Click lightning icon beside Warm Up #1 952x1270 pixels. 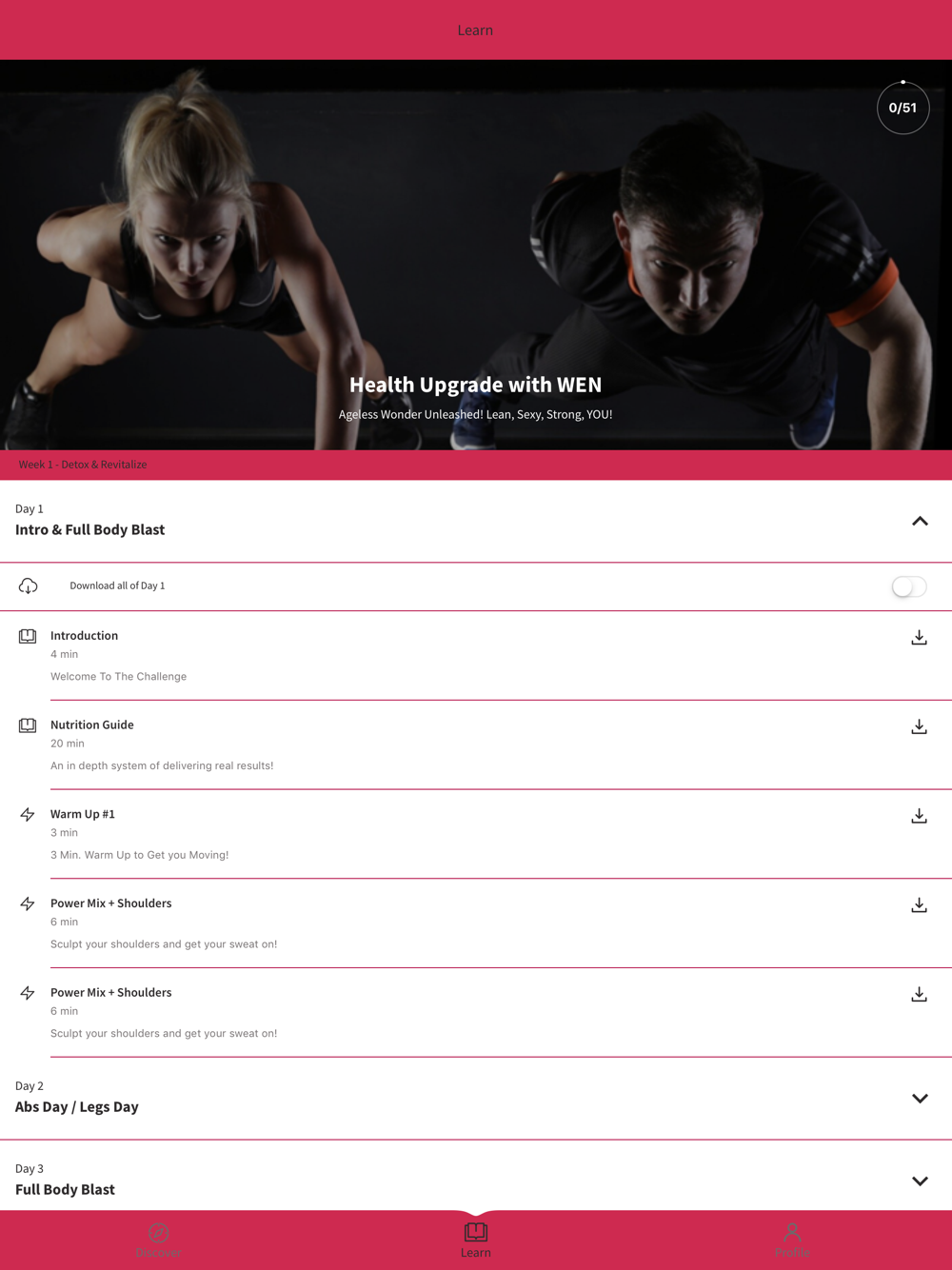click(x=28, y=814)
